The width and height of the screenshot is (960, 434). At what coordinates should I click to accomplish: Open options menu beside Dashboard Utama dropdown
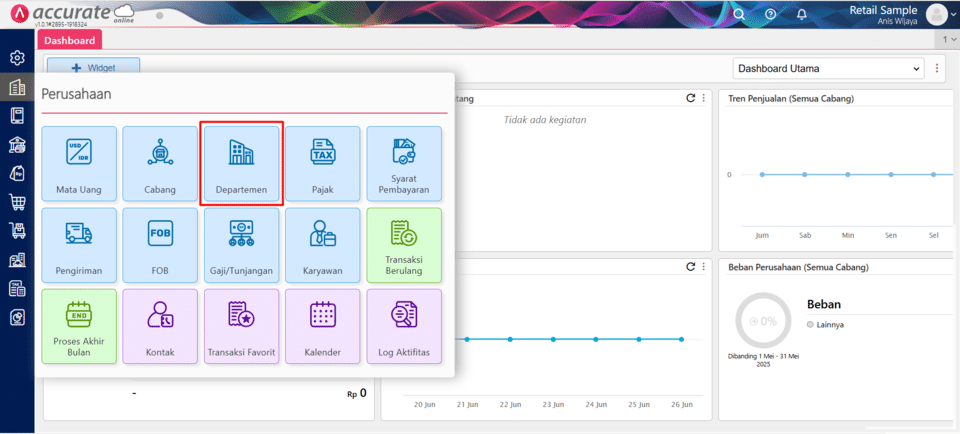(x=937, y=69)
